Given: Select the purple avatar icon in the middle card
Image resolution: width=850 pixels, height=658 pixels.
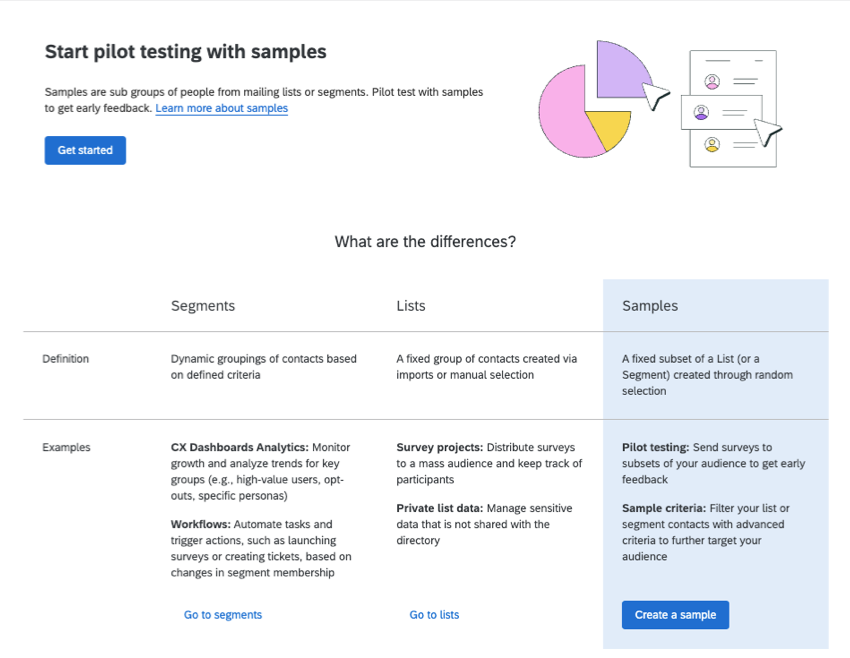Looking at the screenshot, I should (x=701, y=113).
